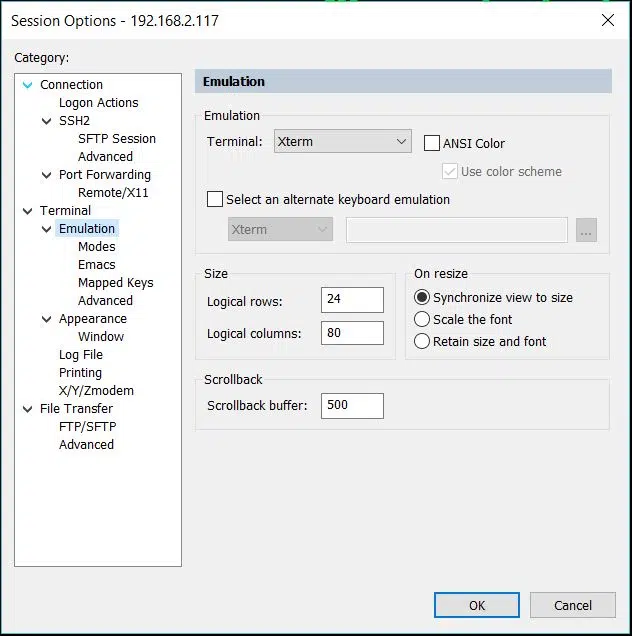
Task: Select Advanced under File Transfer
Action: [x=86, y=445]
